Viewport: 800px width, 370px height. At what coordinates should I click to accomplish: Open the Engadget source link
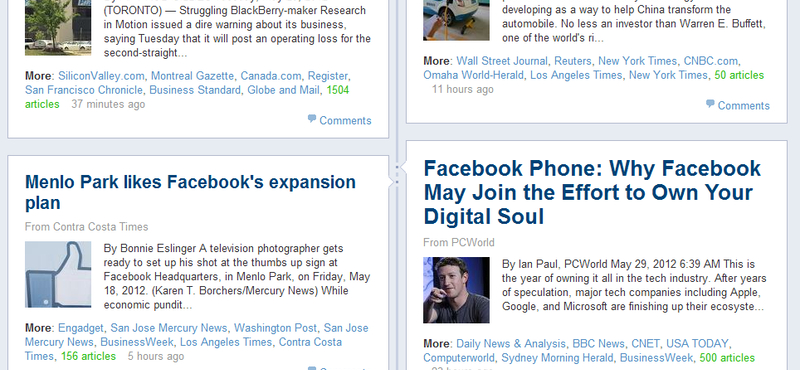81,328
